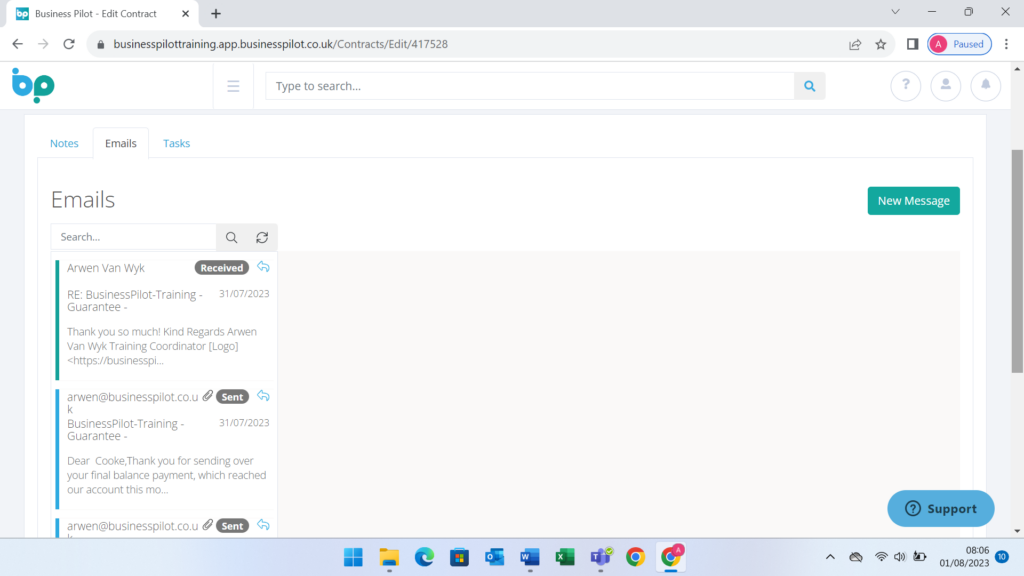Refresh the emails list

[x=262, y=237]
